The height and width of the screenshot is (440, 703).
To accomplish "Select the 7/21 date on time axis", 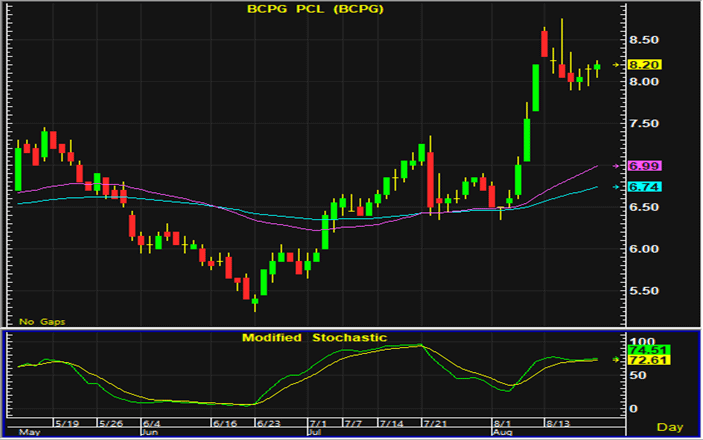I will coord(435,423).
